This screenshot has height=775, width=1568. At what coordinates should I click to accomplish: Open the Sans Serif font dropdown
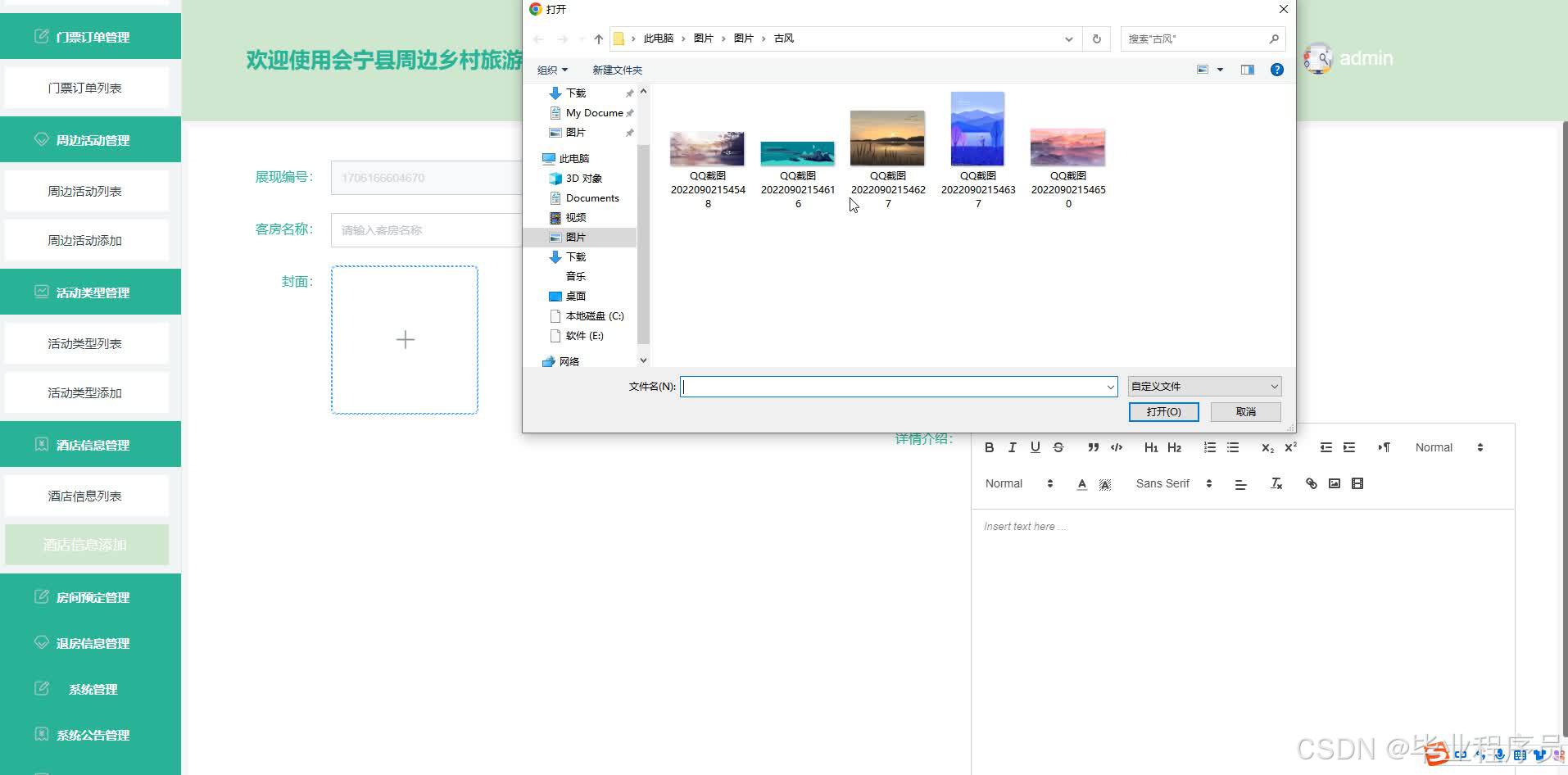point(1174,483)
